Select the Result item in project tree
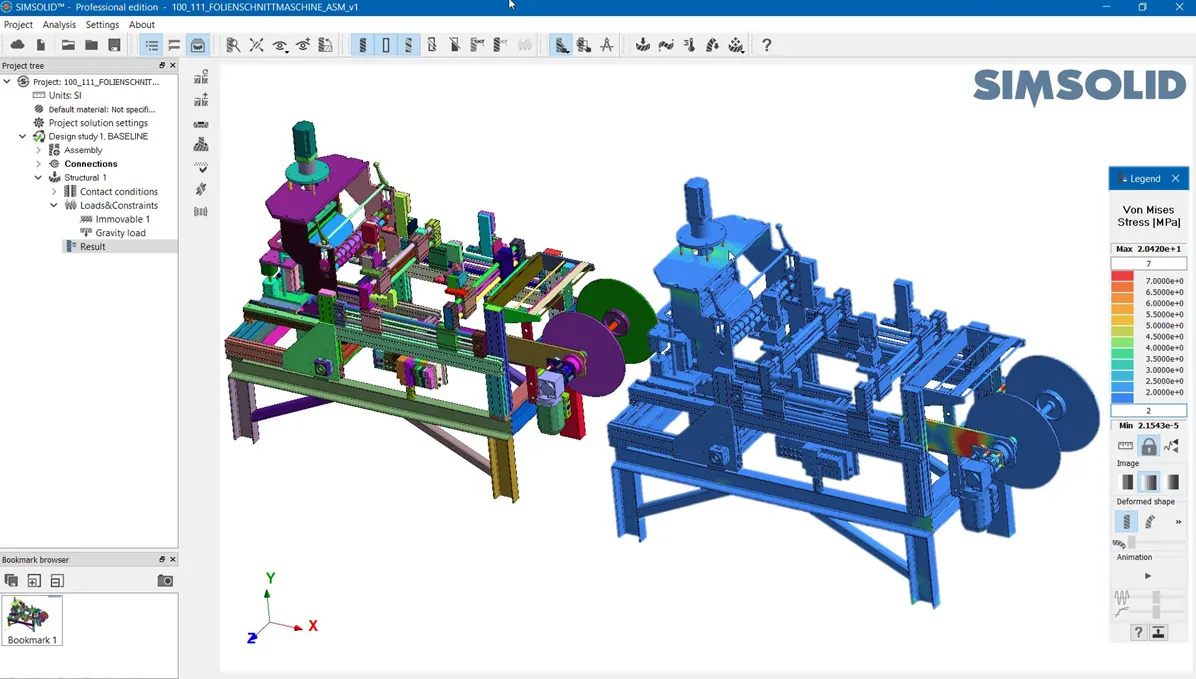1196x679 pixels. coord(92,246)
